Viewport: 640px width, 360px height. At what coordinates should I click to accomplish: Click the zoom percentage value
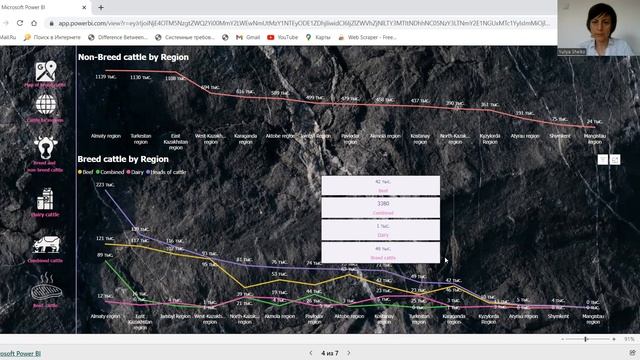[x=629, y=339]
